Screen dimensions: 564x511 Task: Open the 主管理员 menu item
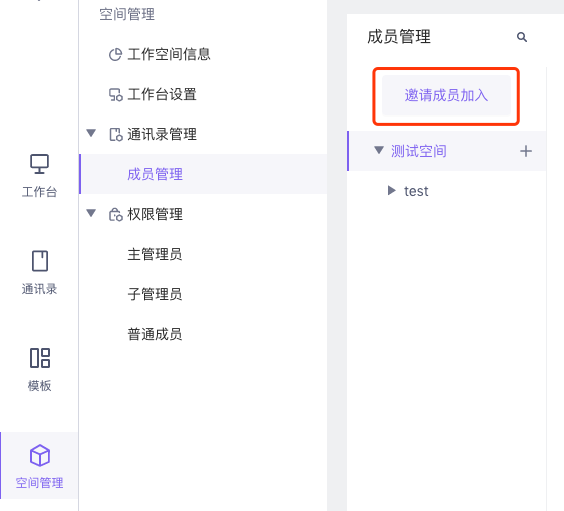155,254
